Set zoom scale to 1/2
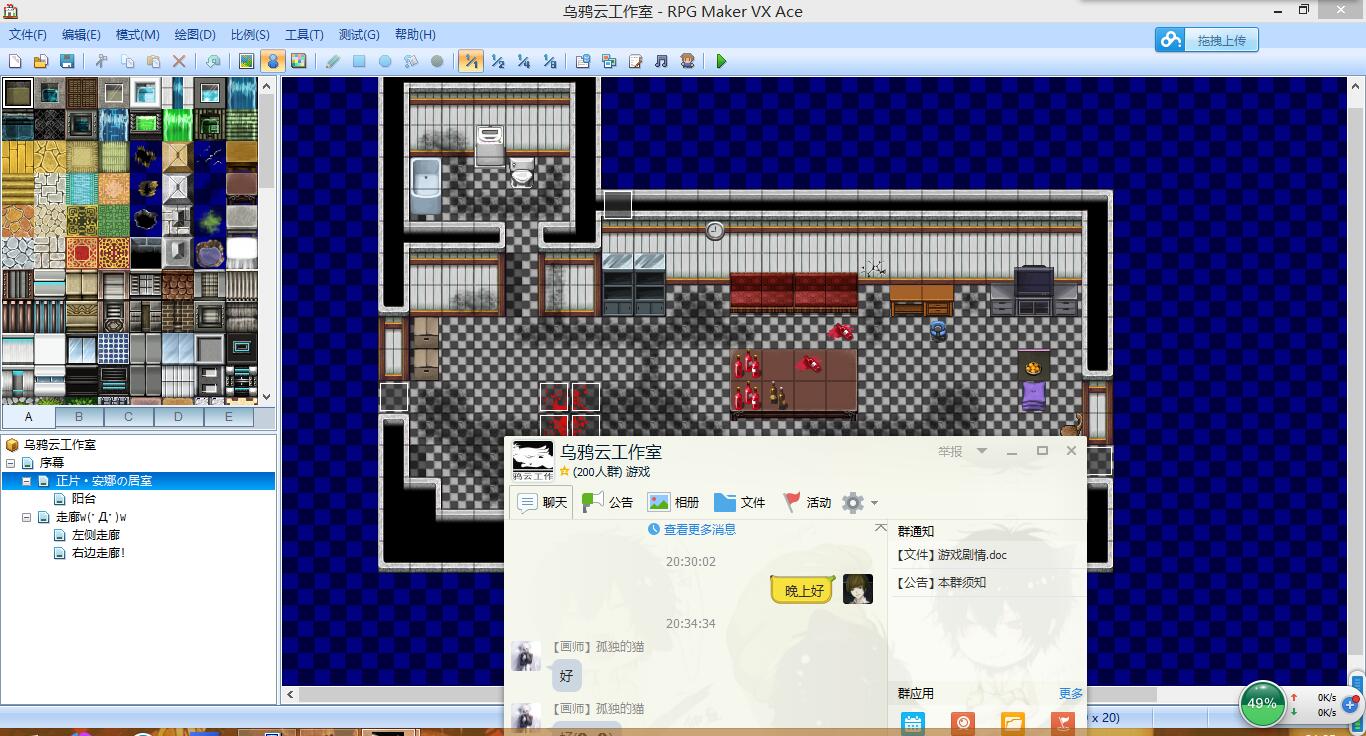 [x=497, y=61]
